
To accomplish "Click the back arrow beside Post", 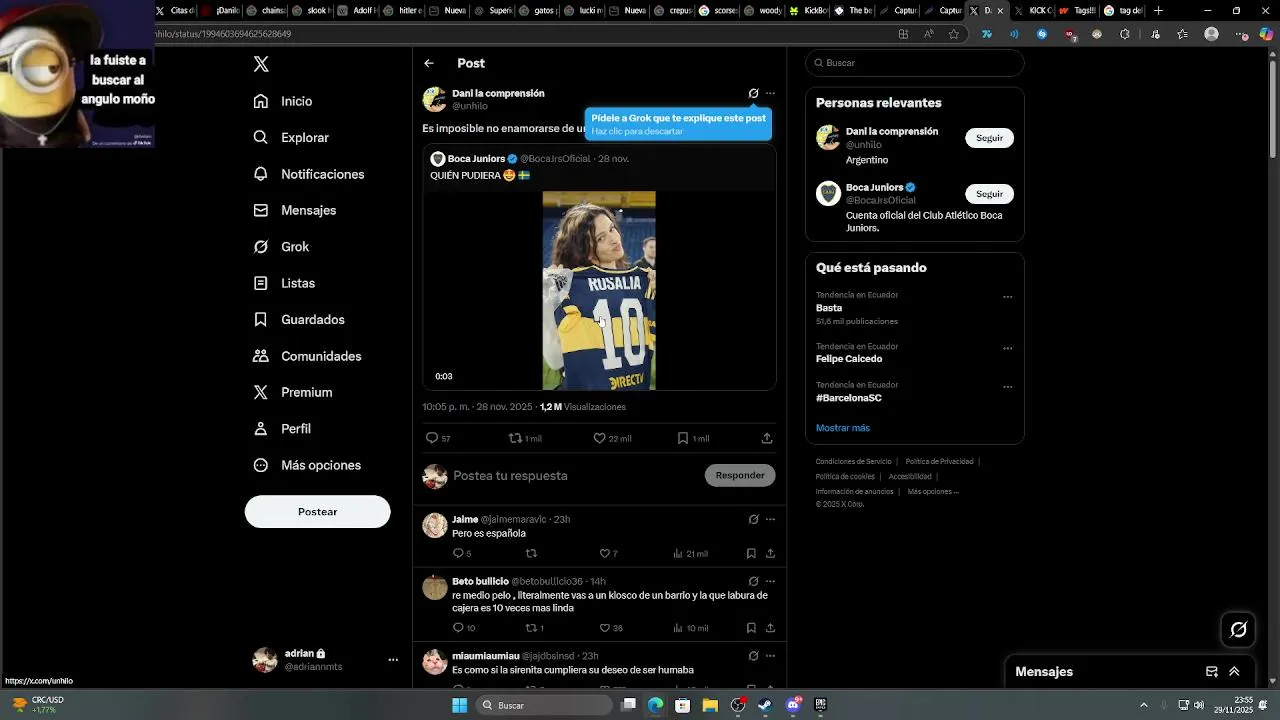I will (x=429, y=63).
